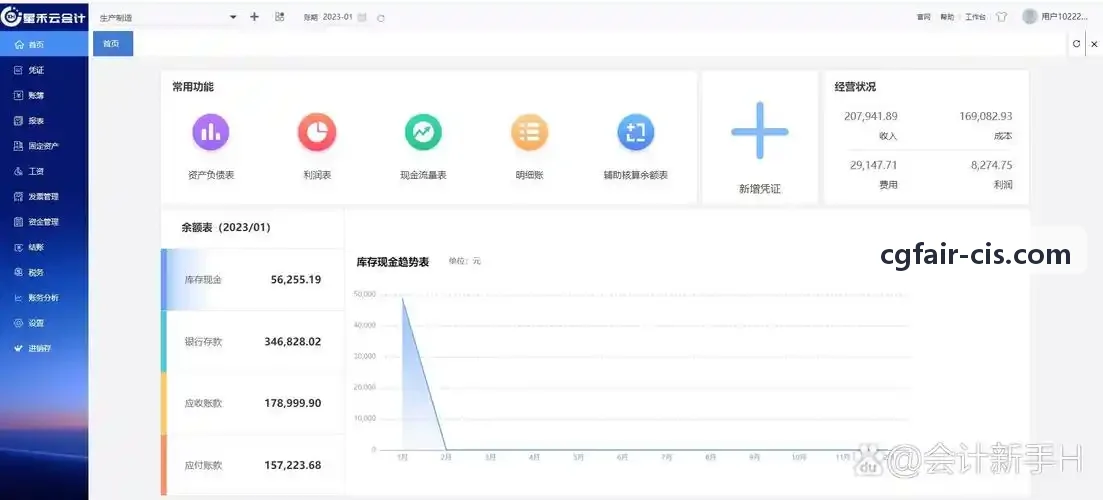Viewport: 1103px width, 500px height.
Task: Click the 辅助核算余额表 blue icon
Action: (x=635, y=132)
